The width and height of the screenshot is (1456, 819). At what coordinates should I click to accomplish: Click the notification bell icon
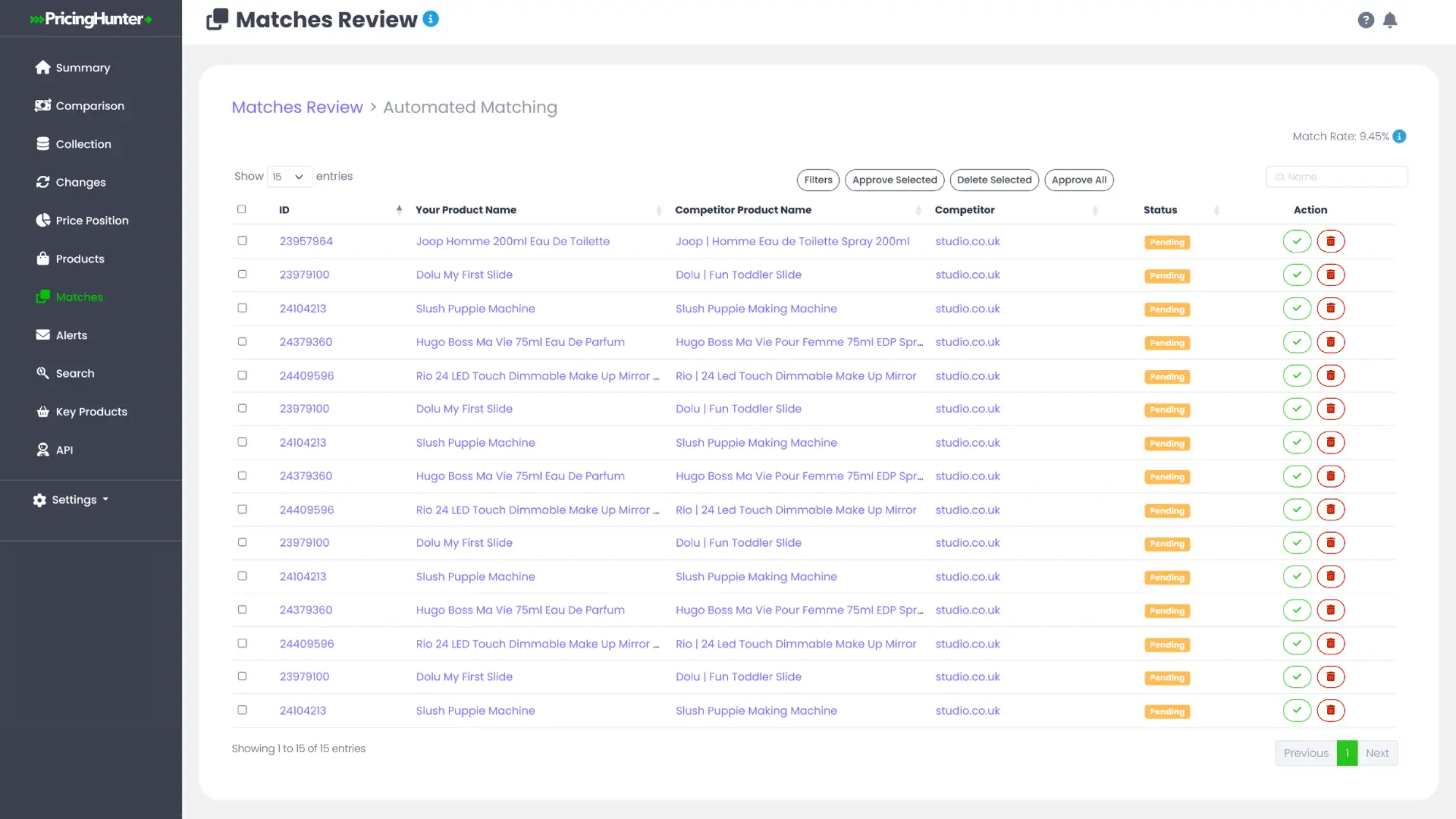[x=1389, y=20]
